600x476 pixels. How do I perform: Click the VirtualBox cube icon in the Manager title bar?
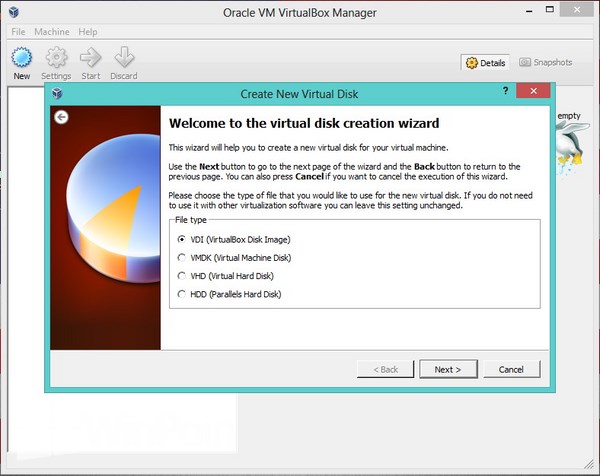(14, 12)
